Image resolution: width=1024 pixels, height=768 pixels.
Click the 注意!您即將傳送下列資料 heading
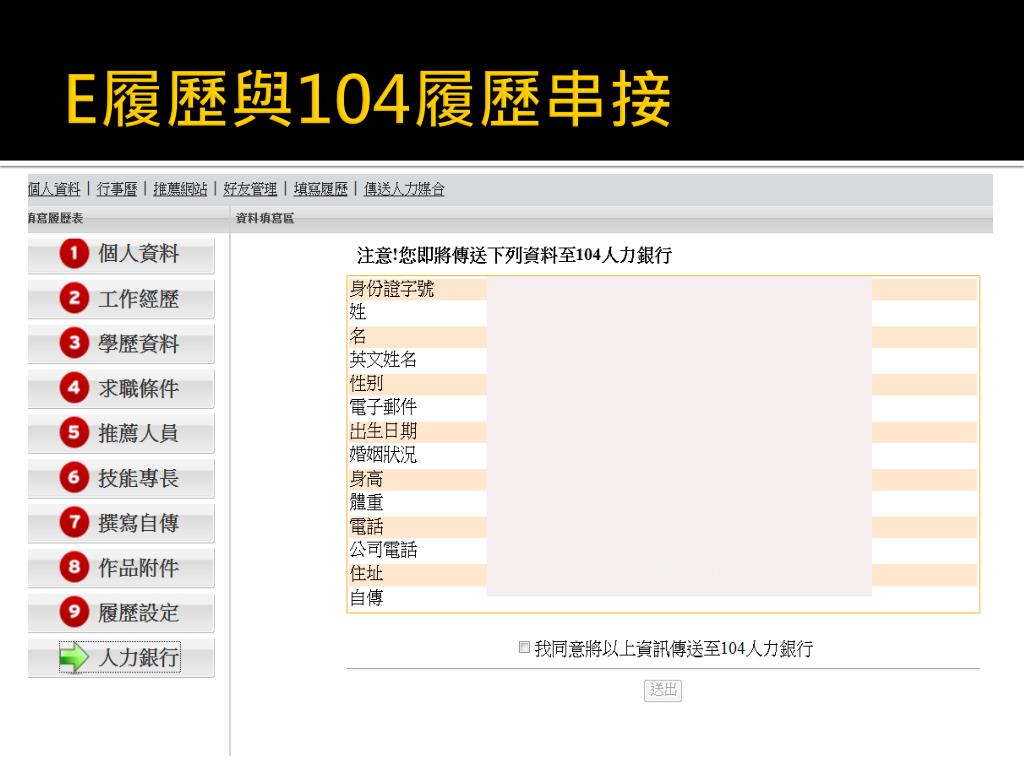pos(514,255)
